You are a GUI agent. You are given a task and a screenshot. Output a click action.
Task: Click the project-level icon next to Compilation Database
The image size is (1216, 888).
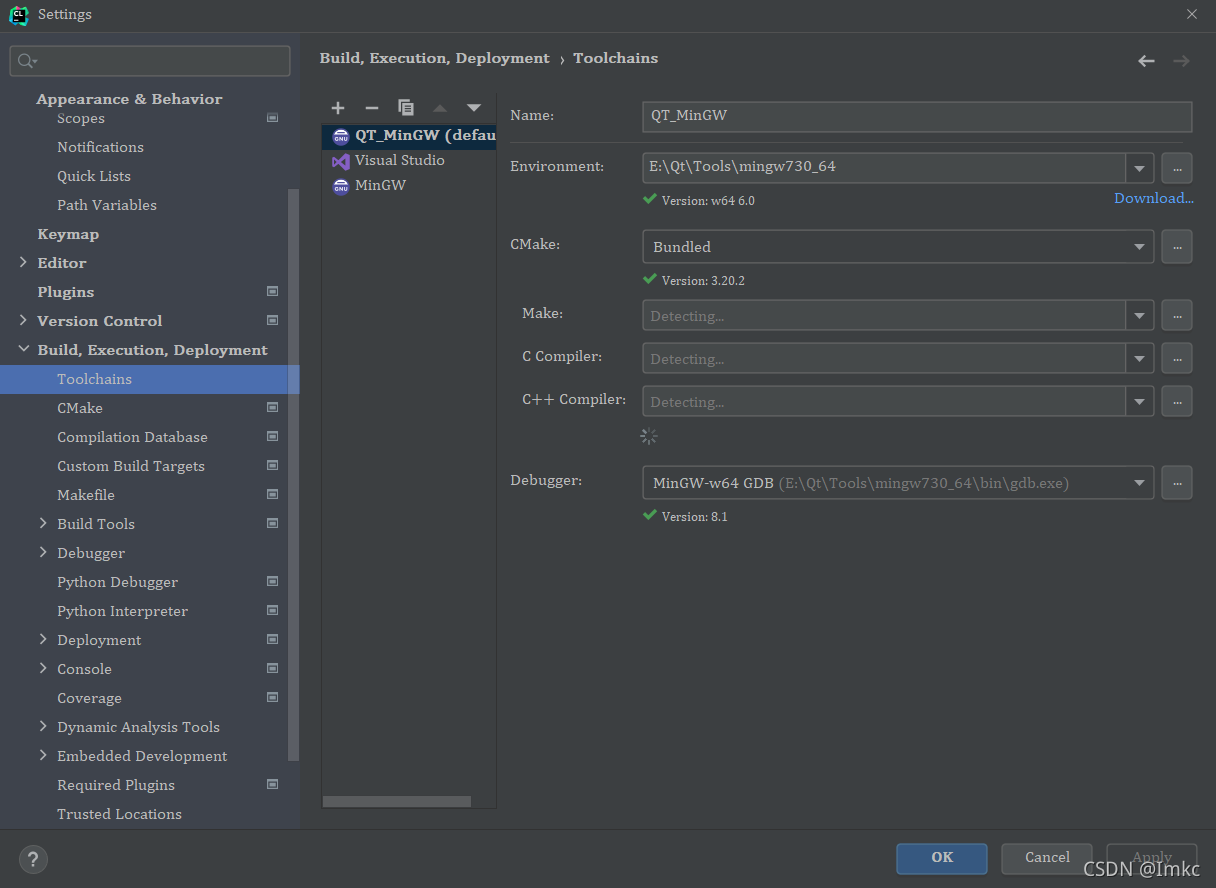[272, 437]
